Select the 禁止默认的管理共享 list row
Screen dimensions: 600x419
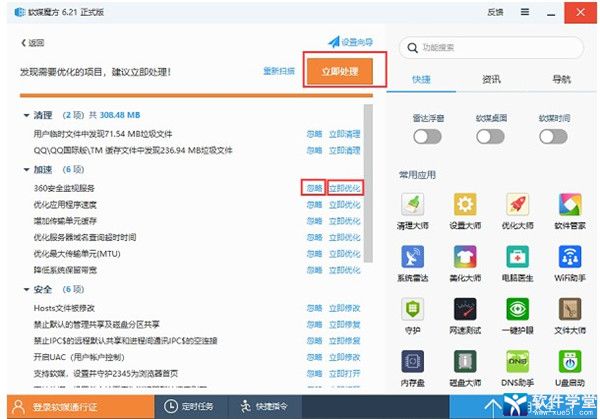point(197,325)
